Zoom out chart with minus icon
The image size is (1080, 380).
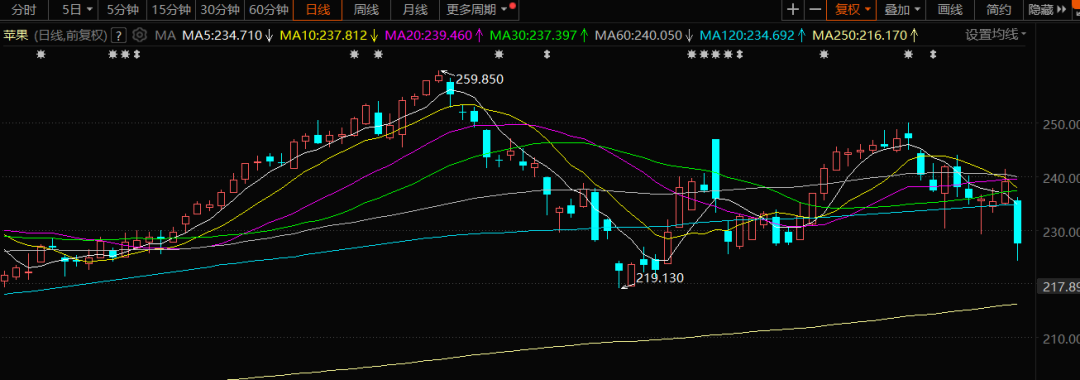815,10
